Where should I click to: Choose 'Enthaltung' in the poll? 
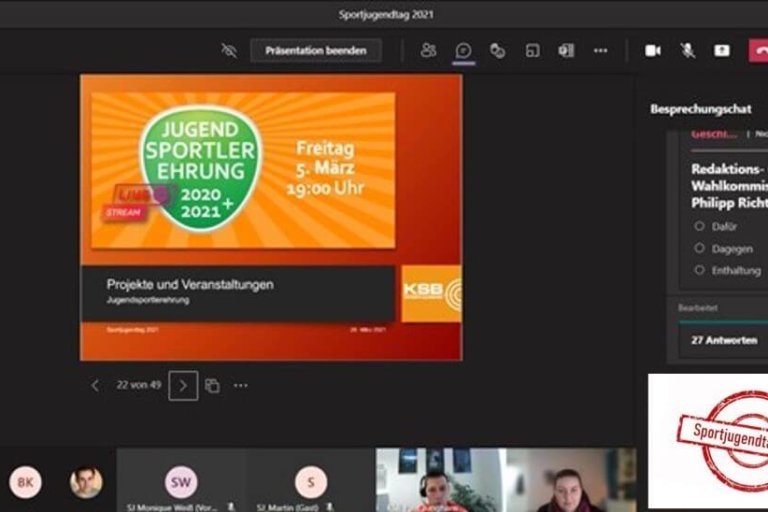[x=699, y=270]
